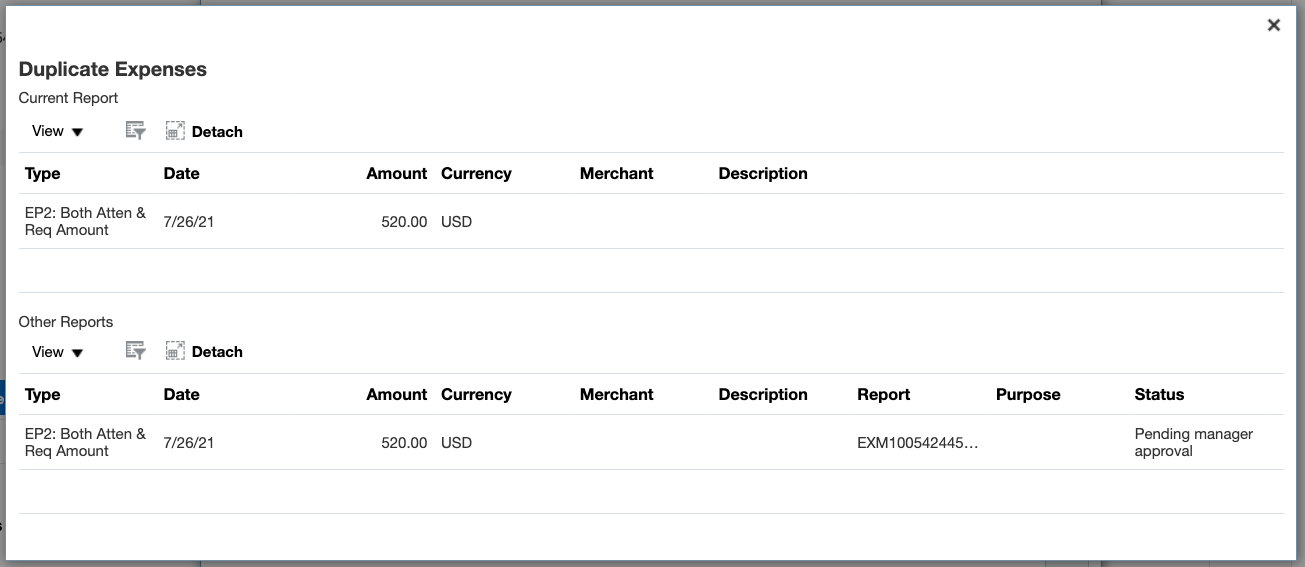Select the EXM100542445 report cell
Image resolution: width=1305 pixels, height=567 pixels.
click(x=917, y=442)
